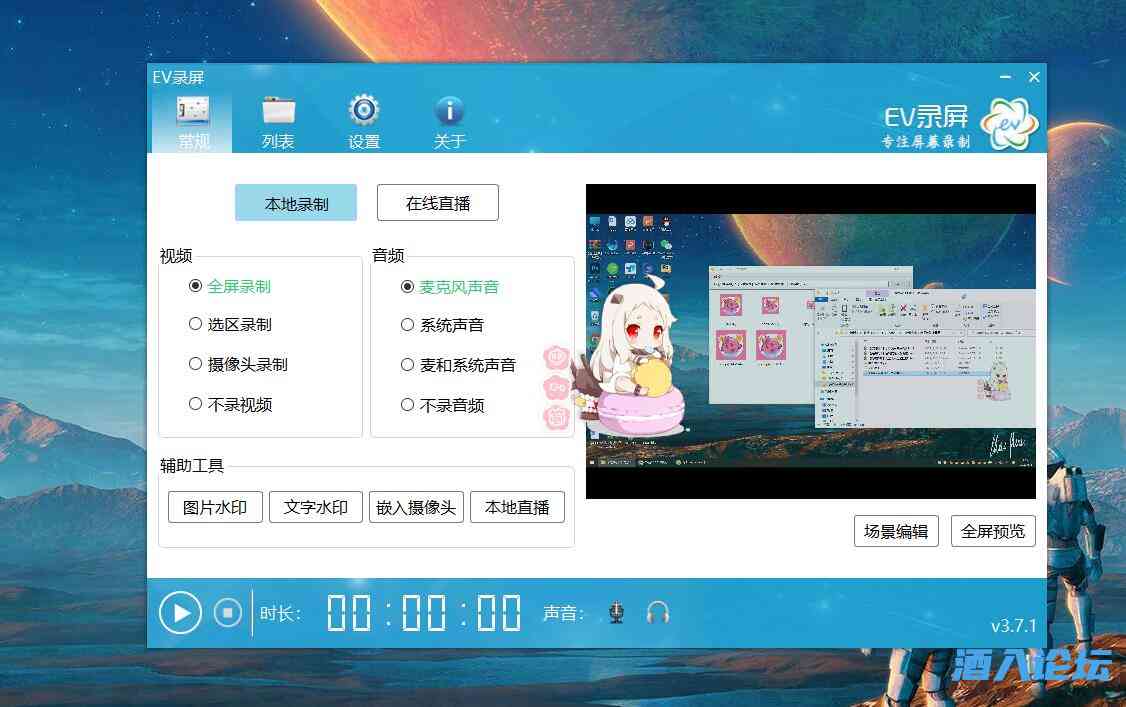
Task: Click the headphones sound icon
Action: (658, 613)
